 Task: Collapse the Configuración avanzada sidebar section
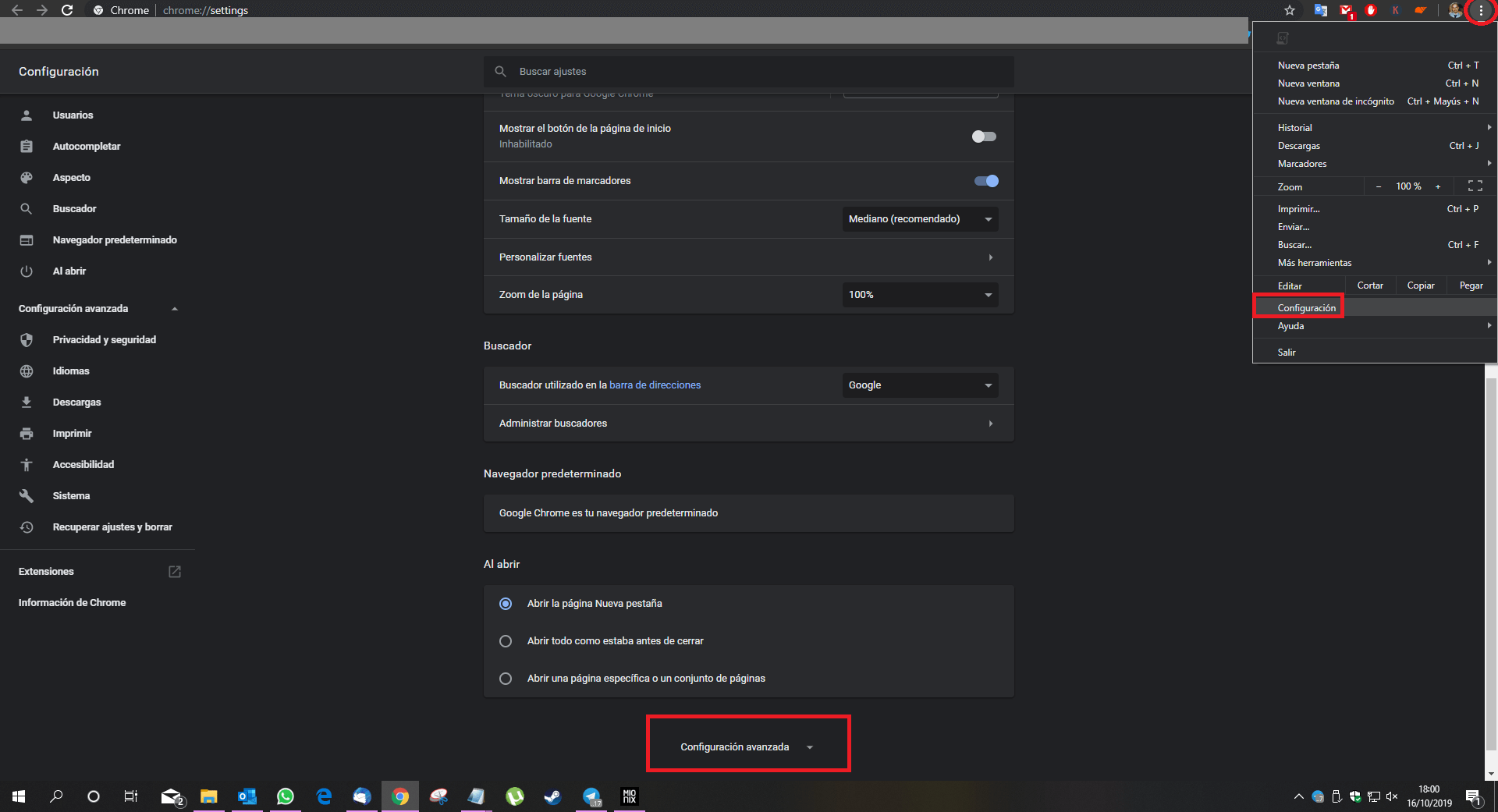point(175,308)
